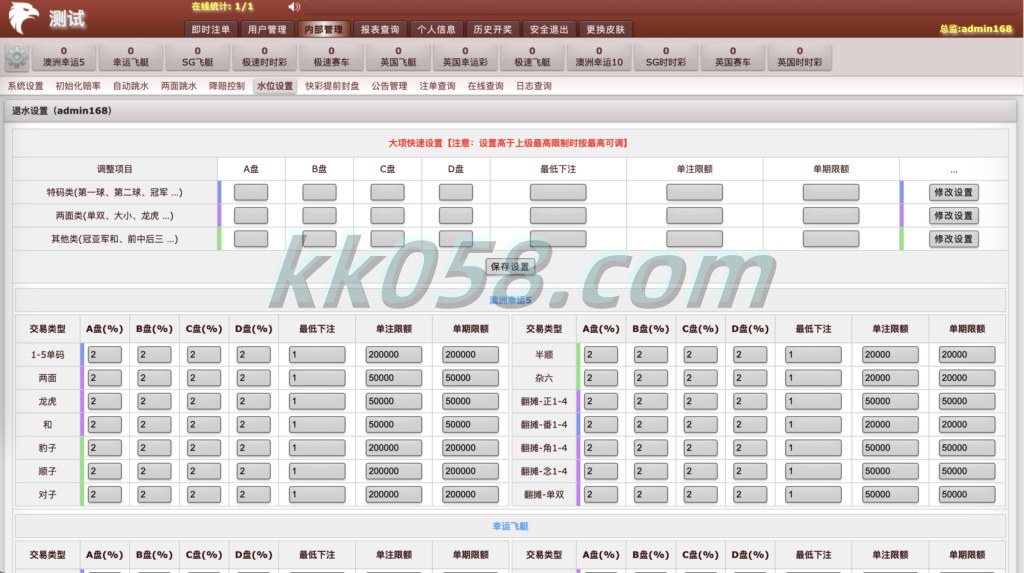Switch to the 系统设置 tab

point(25,86)
